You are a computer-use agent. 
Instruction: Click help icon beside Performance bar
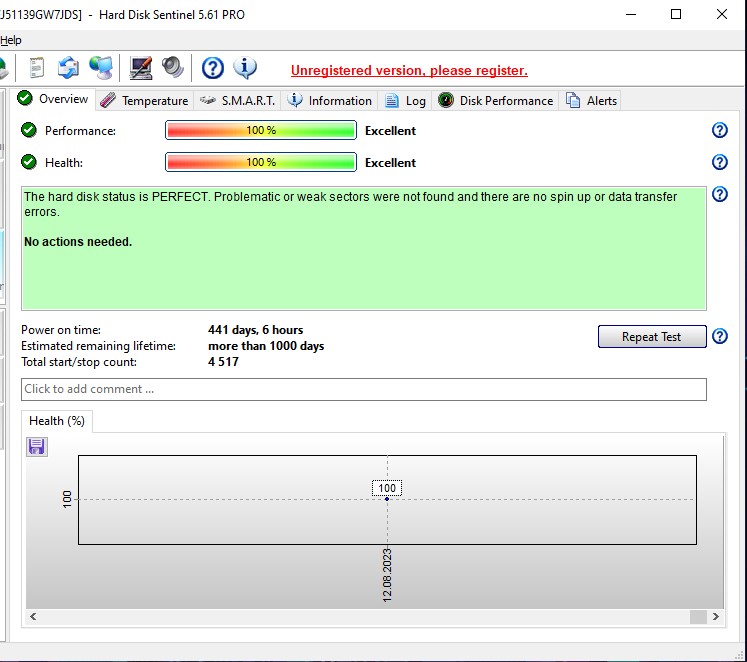click(x=719, y=131)
